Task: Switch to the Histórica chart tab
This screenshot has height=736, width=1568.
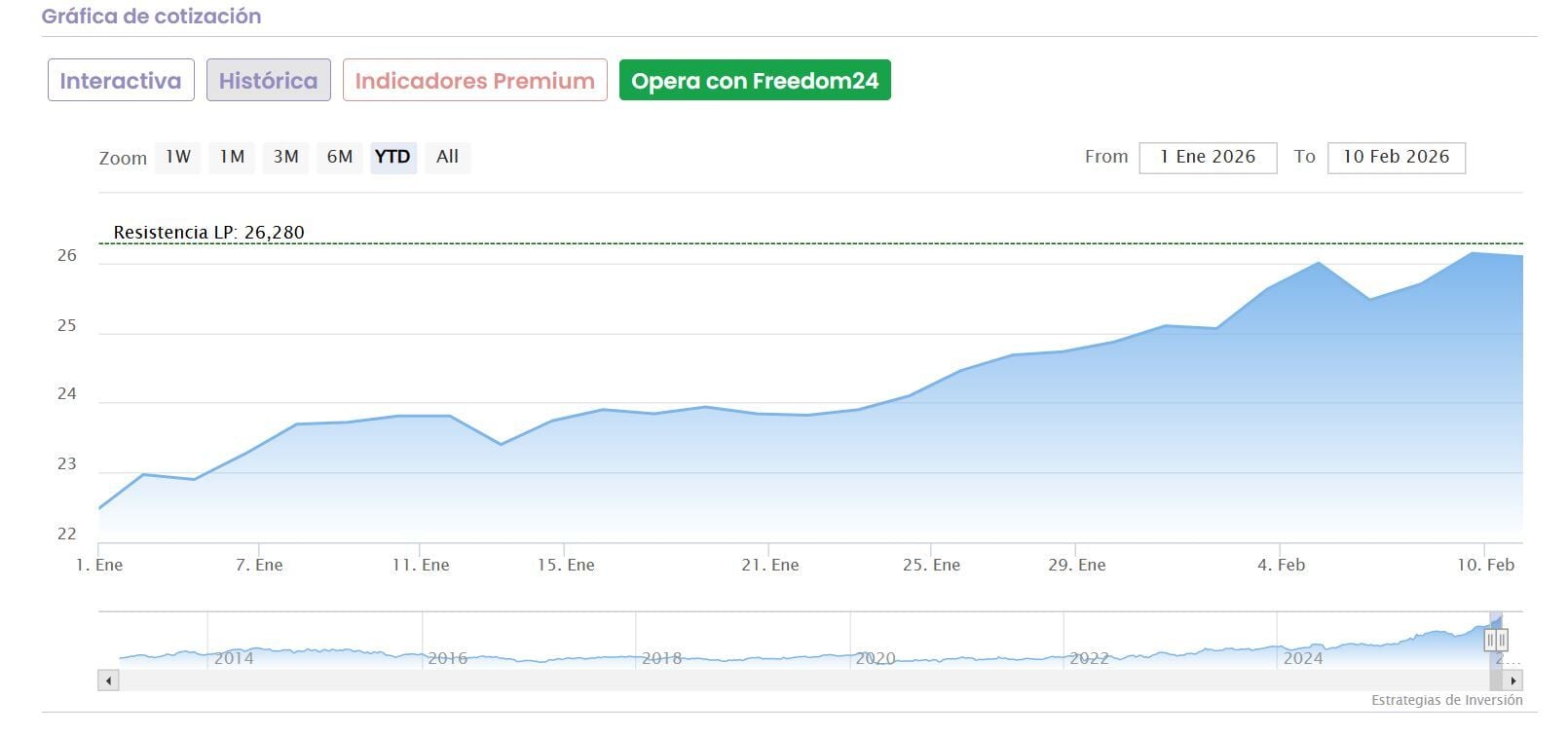Action: pyautogui.click(x=268, y=81)
